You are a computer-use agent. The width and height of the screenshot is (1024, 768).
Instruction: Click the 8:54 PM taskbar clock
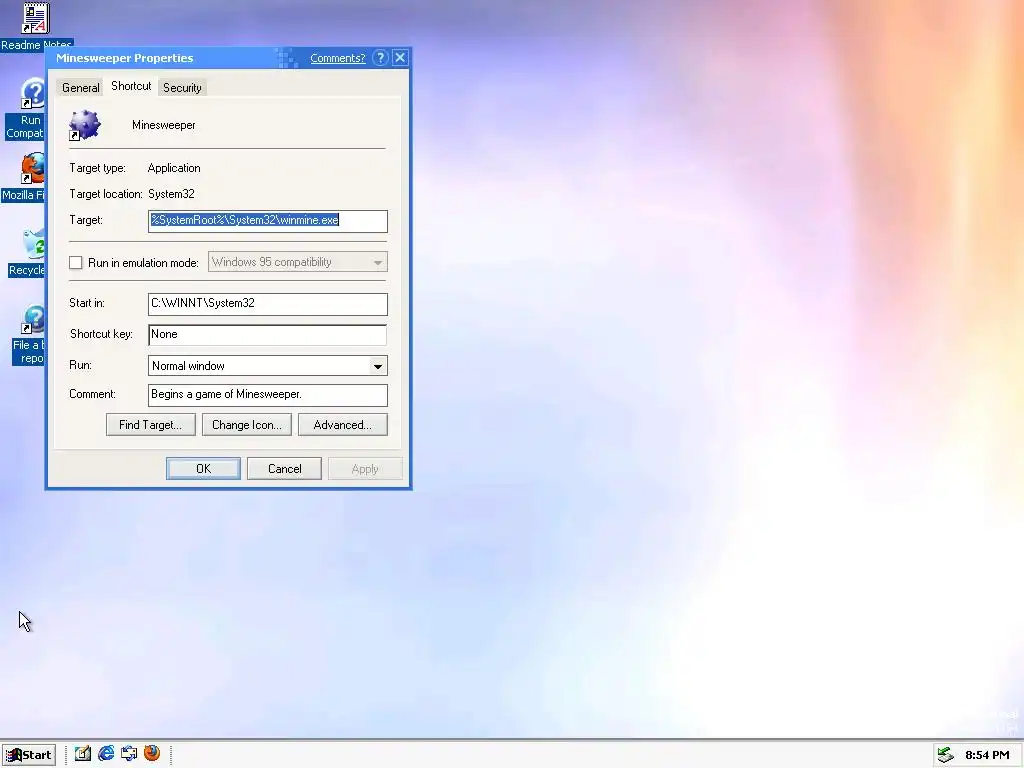pos(987,755)
